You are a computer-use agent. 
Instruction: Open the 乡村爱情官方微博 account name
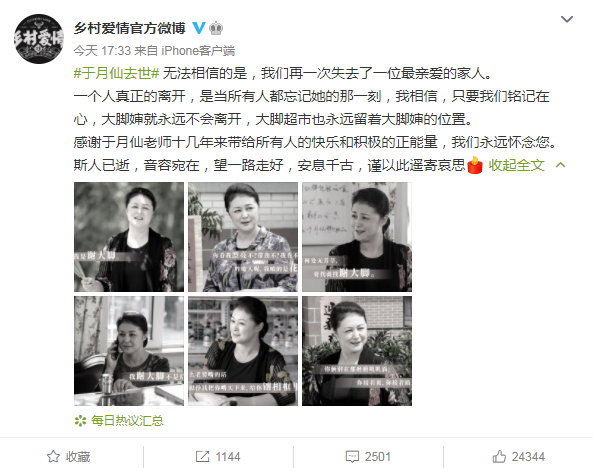[x=130, y=28]
